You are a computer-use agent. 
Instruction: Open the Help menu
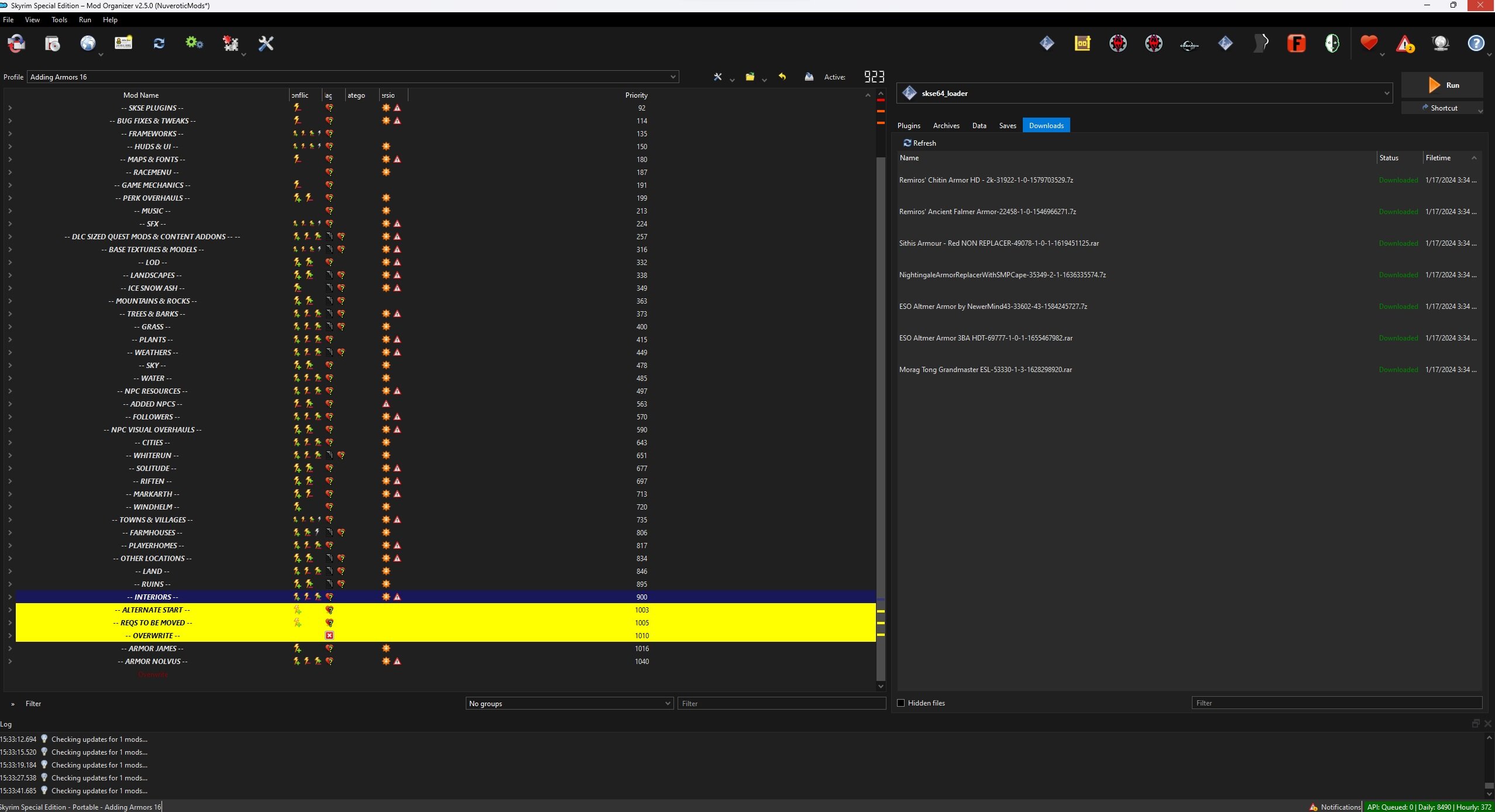tap(110, 19)
